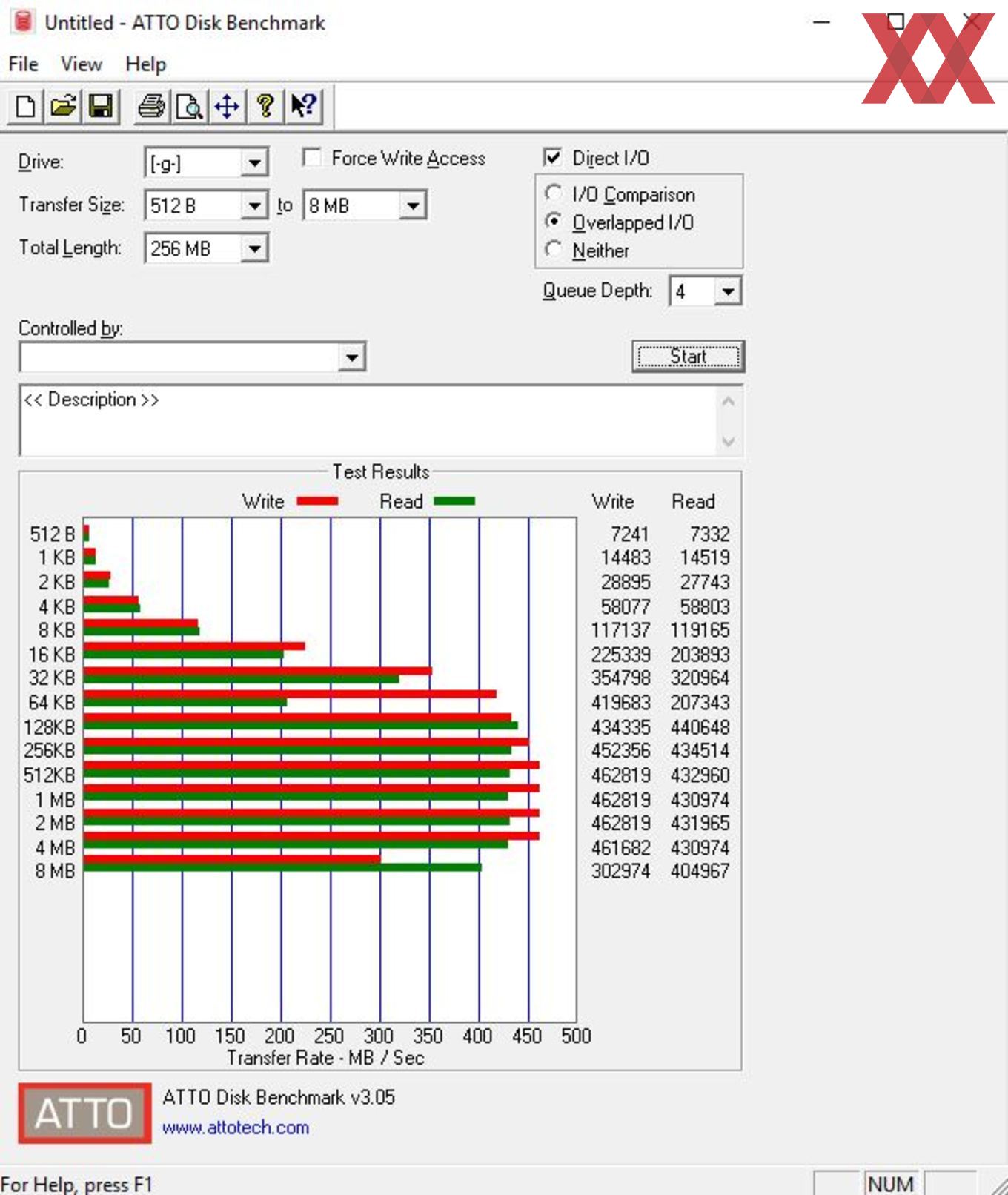Image resolution: width=1008 pixels, height=1195 pixels.
Task: Click the 8 MB red write bar
Action: point(232,859)
